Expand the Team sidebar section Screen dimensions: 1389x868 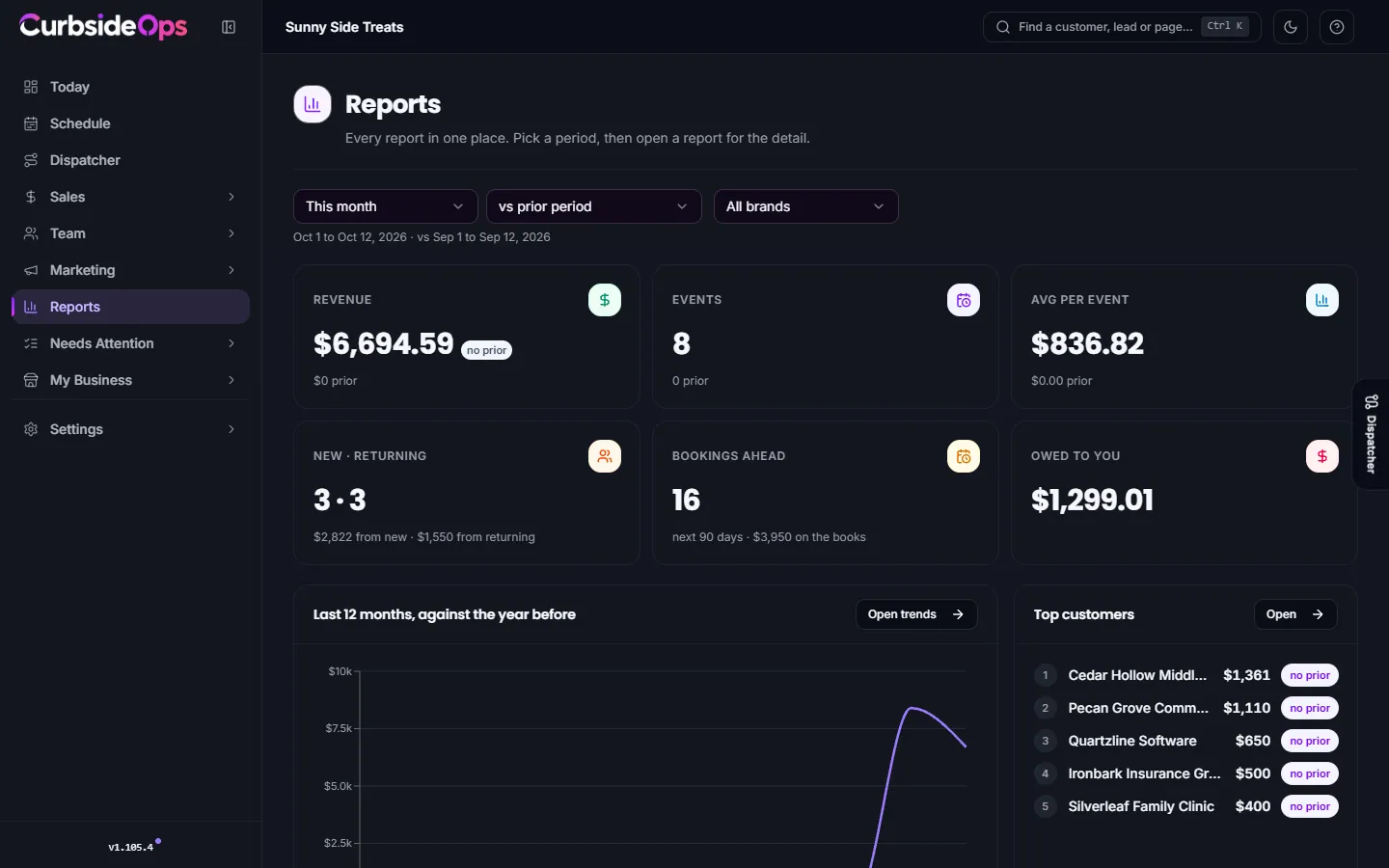(x=130, y=233)
